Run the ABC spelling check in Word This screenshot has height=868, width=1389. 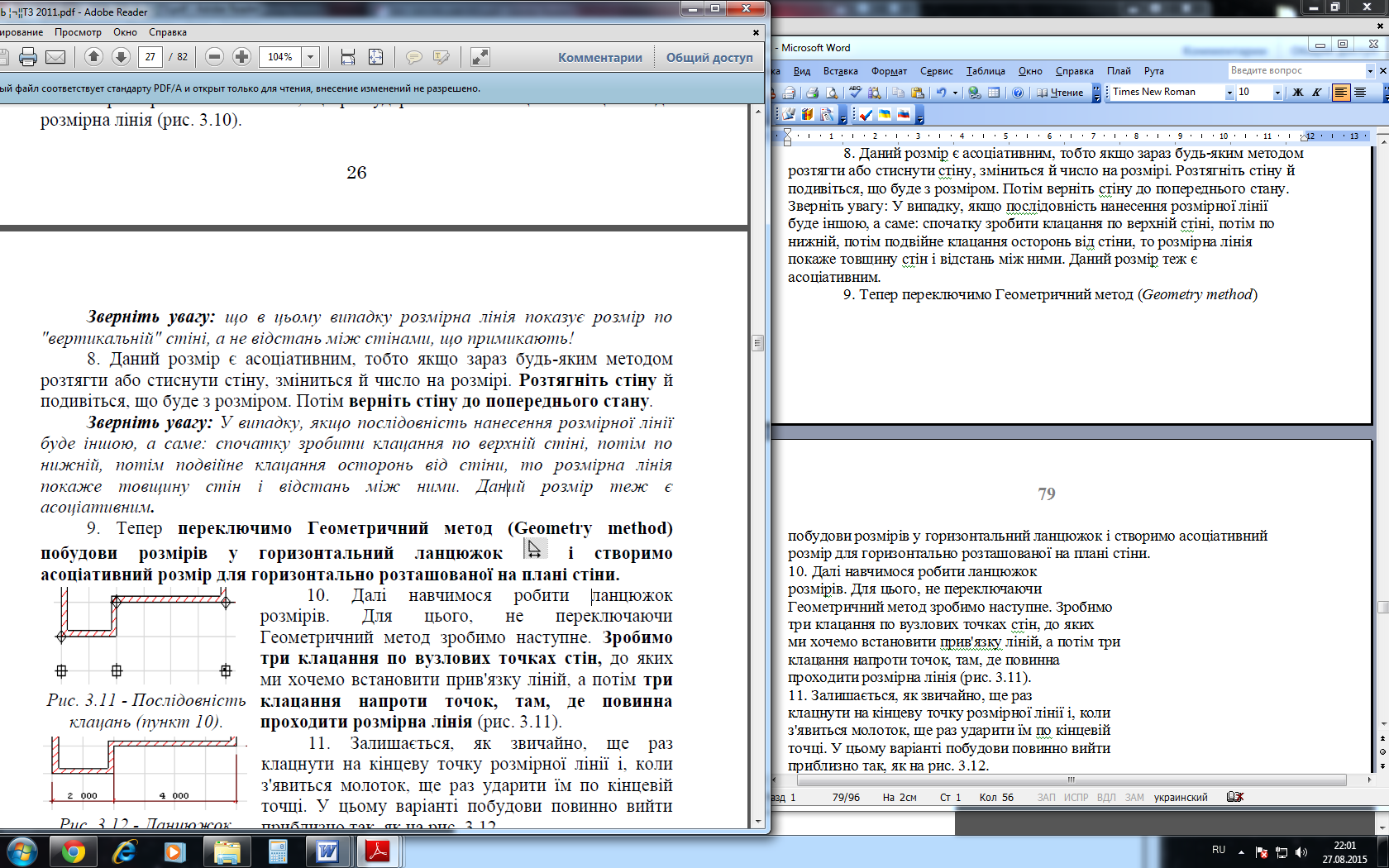(x=855, y=93)
